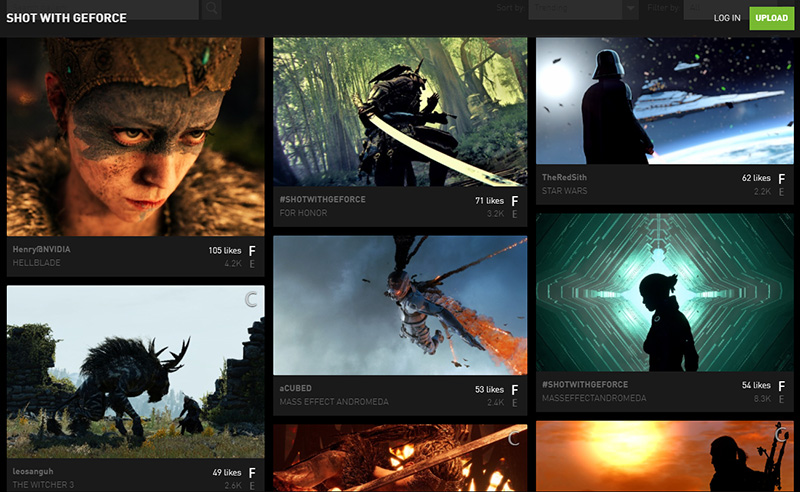Click the THE WITCHER 3 game label

pos(43,485)
